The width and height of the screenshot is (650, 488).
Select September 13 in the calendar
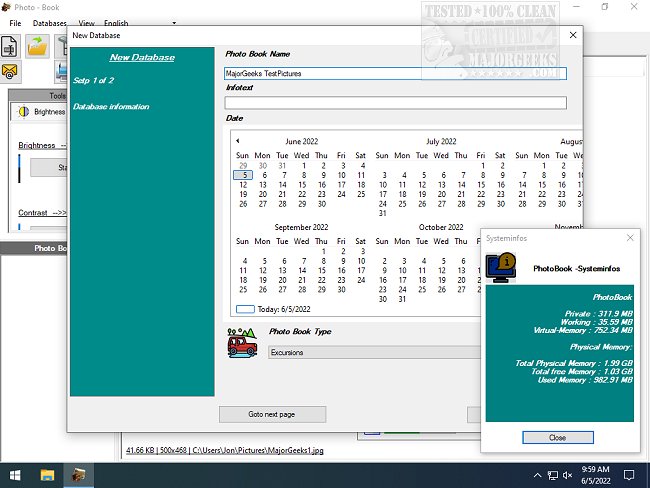282,270
